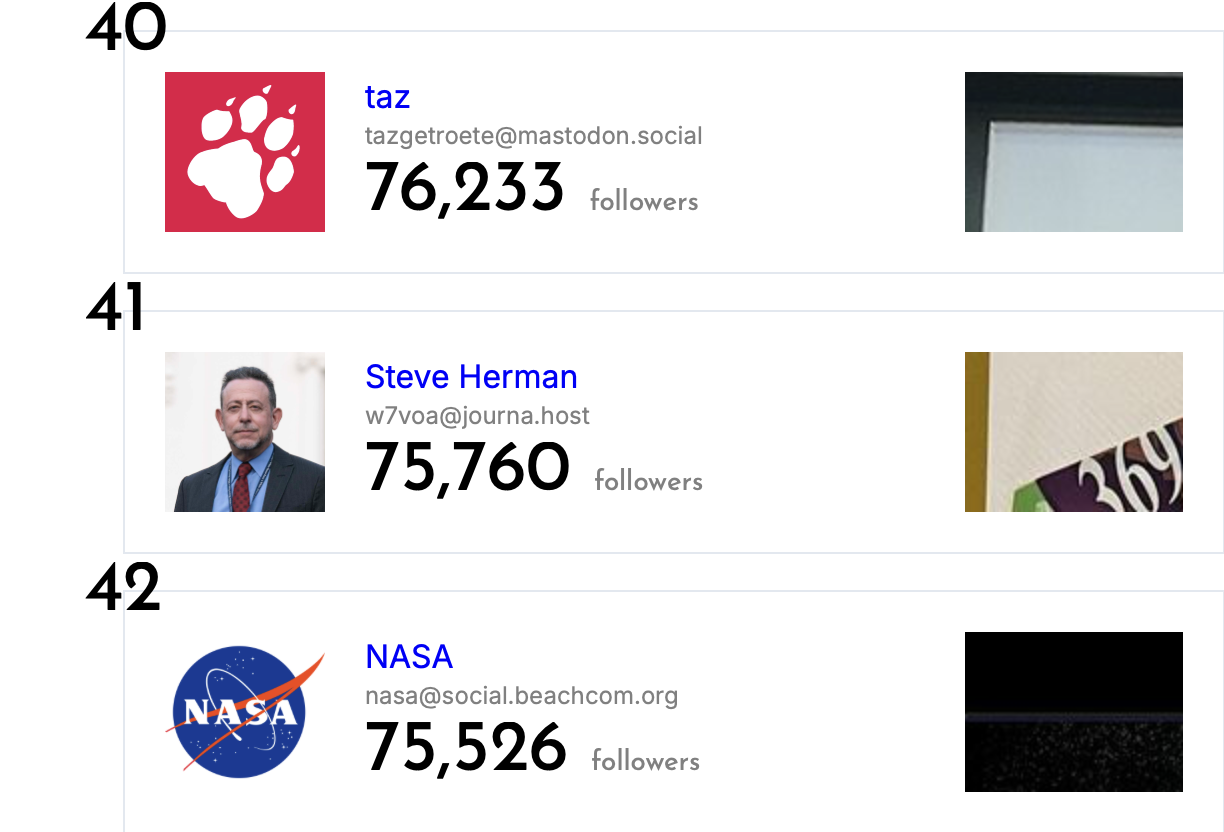Open the NASA profile name link
Screen dimensions: 1224x832
coord(409,657)
